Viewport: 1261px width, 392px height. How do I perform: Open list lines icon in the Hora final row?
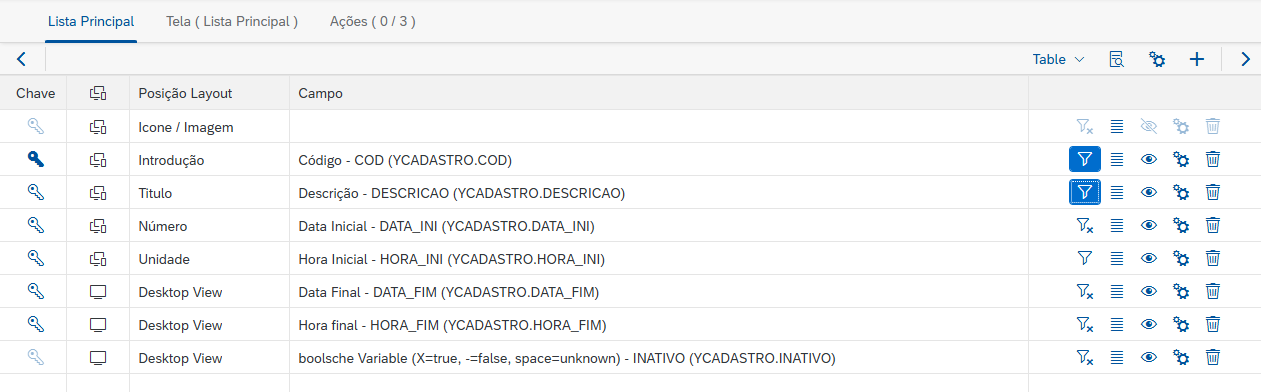pos(1117,324)
